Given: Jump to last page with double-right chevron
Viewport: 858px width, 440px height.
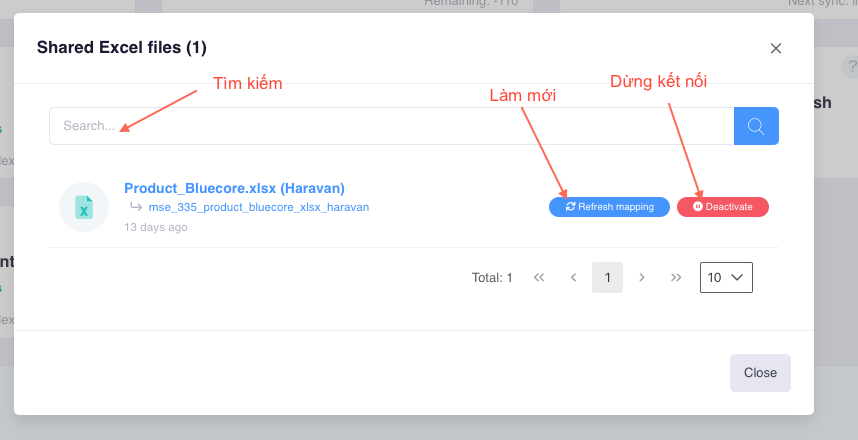Looking at the screenshot, I should coord(676,277).
